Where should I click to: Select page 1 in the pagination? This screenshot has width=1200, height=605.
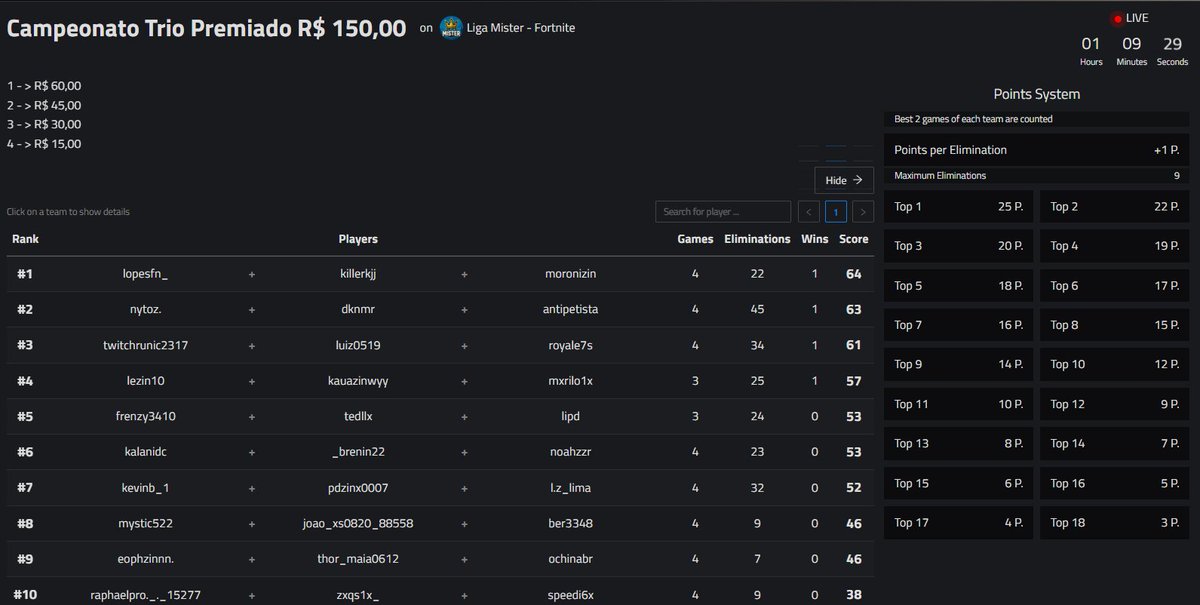pos(835,212)
